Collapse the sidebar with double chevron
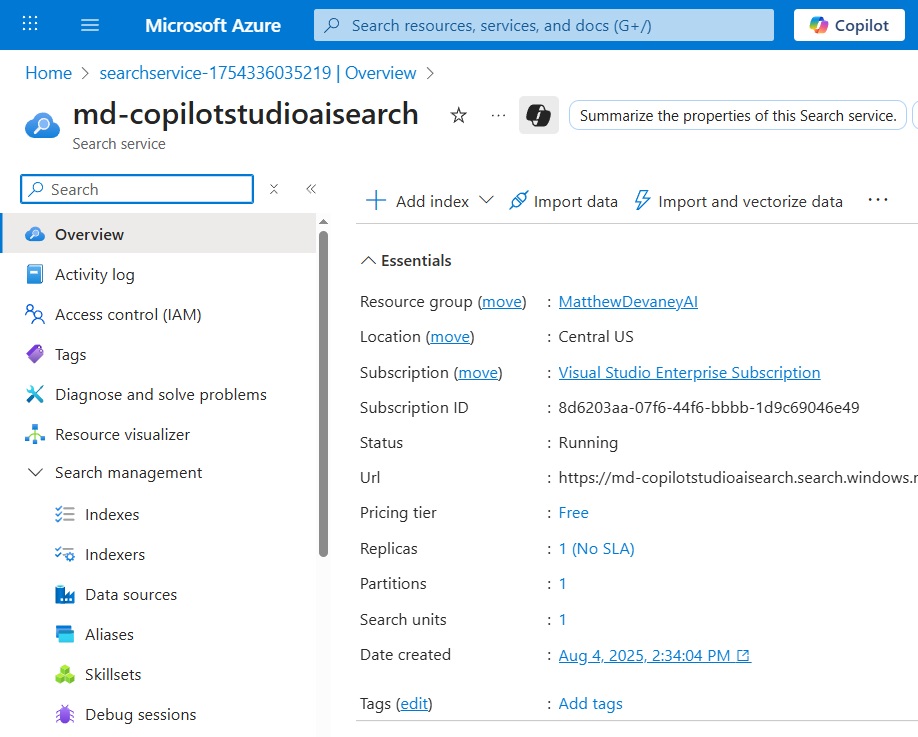This screenshot has height=737, width=918. [311, 188]
